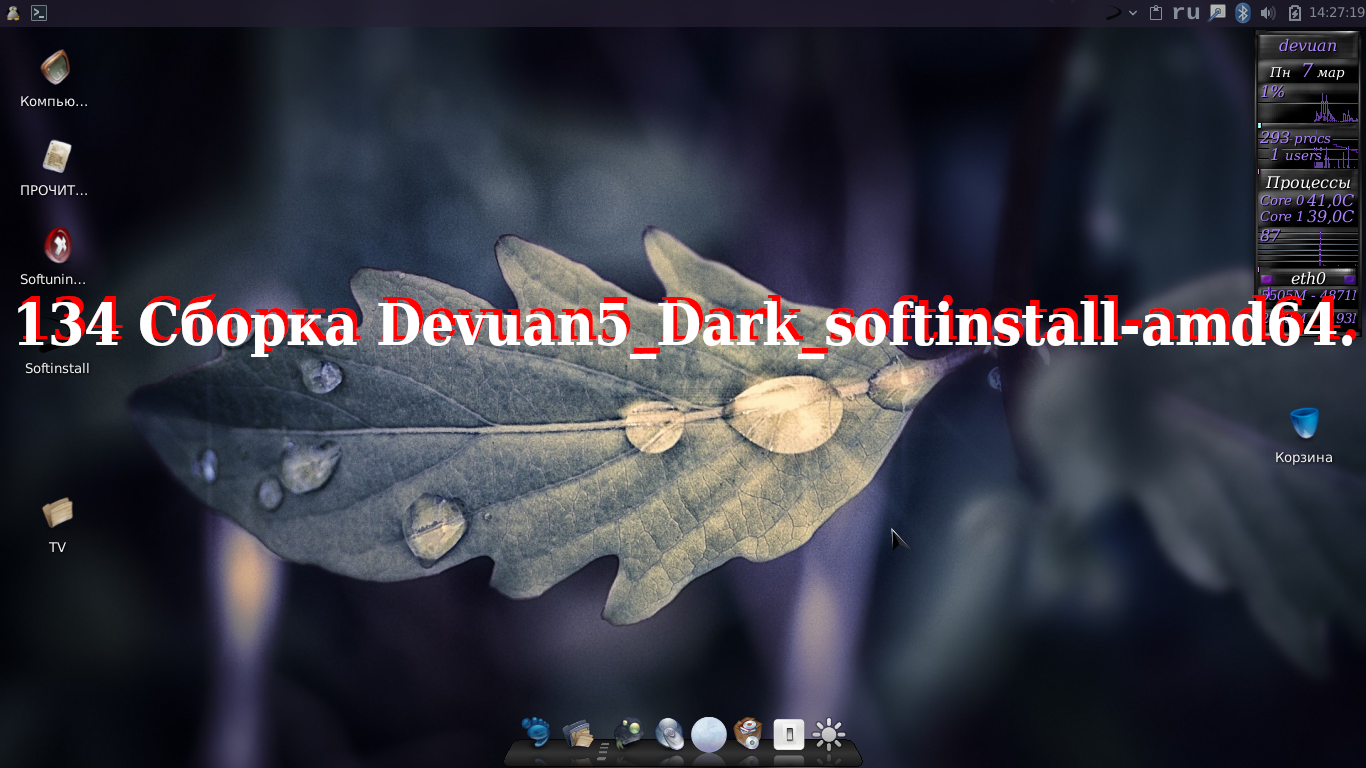Click the 87 value graph in monitor
The height and width of the screenshot is (768, 1366).
click(1308, 245)
